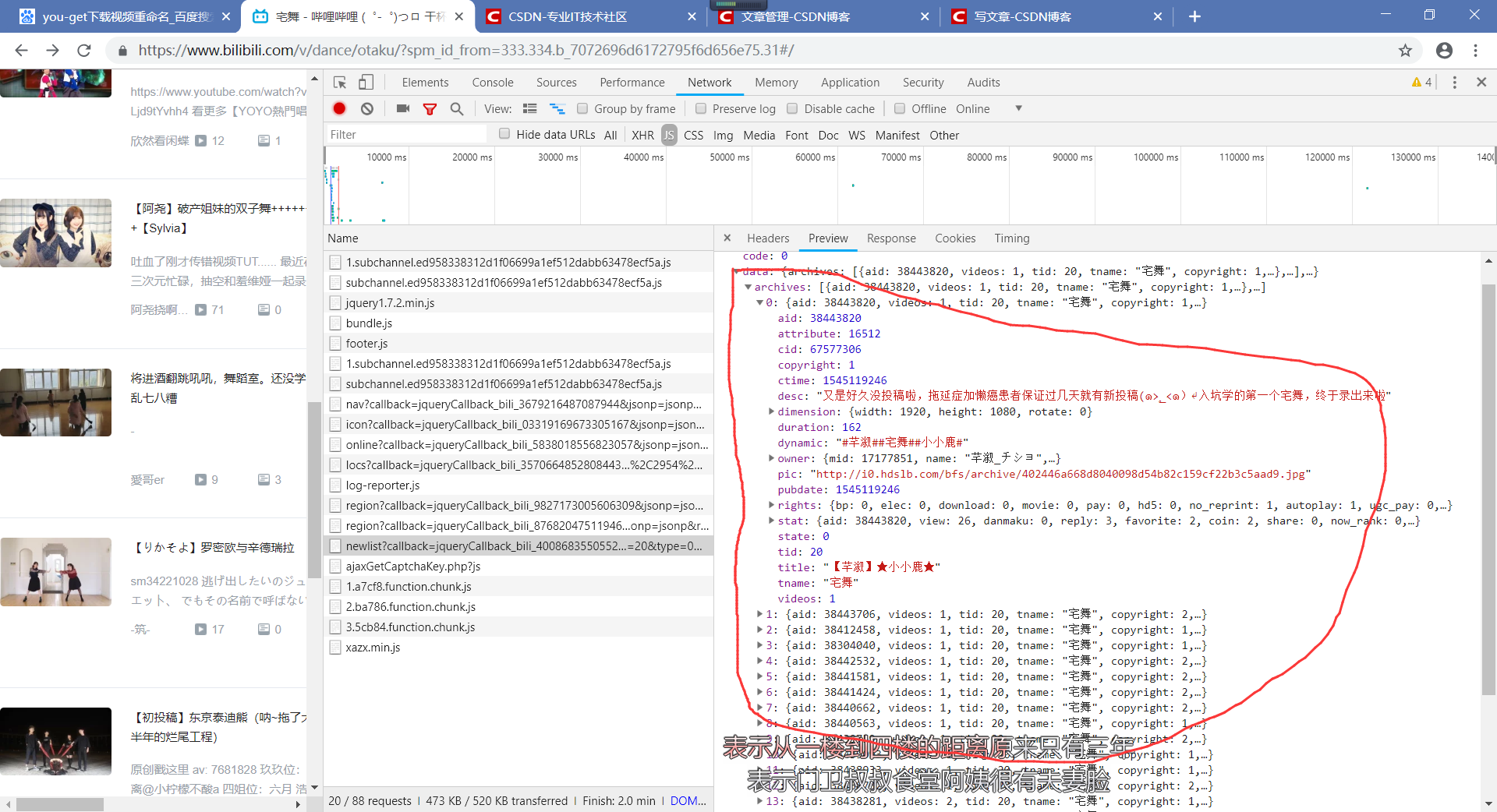Screen dimensions: 1497x812
Task: Open the Chrome profile avatar
Action: [1444, 50]
